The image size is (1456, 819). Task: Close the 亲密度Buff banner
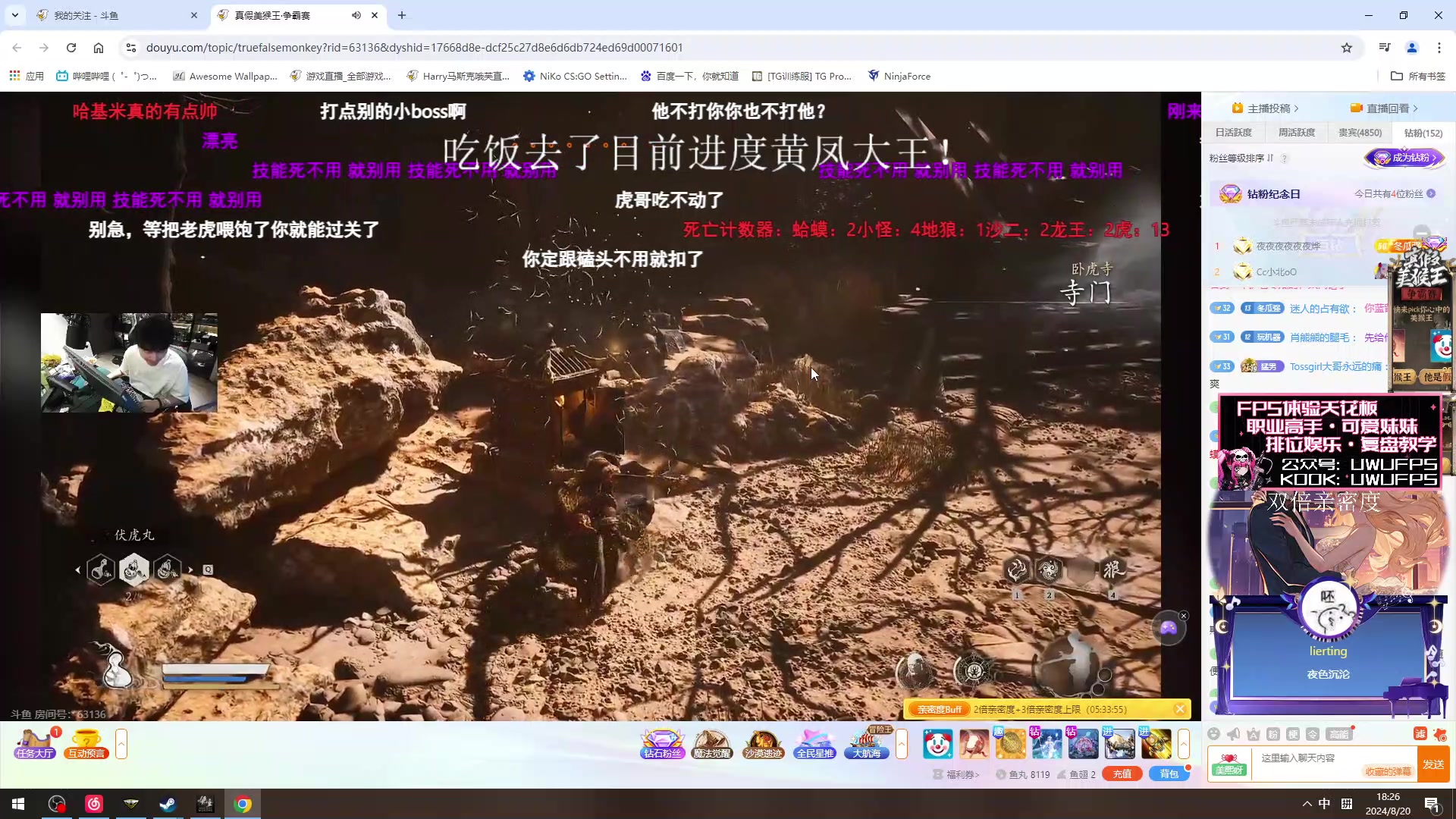pyautogui.click(x=1180, y=709)
